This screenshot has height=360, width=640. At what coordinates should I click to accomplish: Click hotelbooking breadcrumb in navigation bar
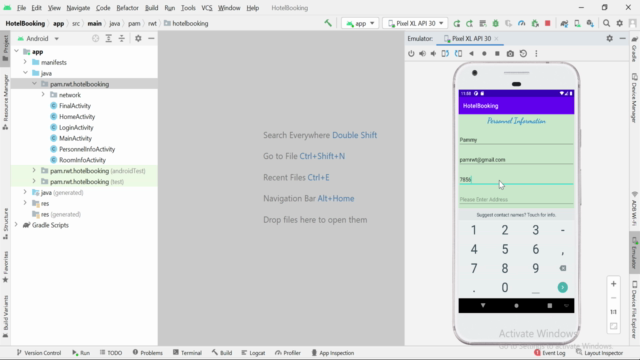click(x=186, y=23)
